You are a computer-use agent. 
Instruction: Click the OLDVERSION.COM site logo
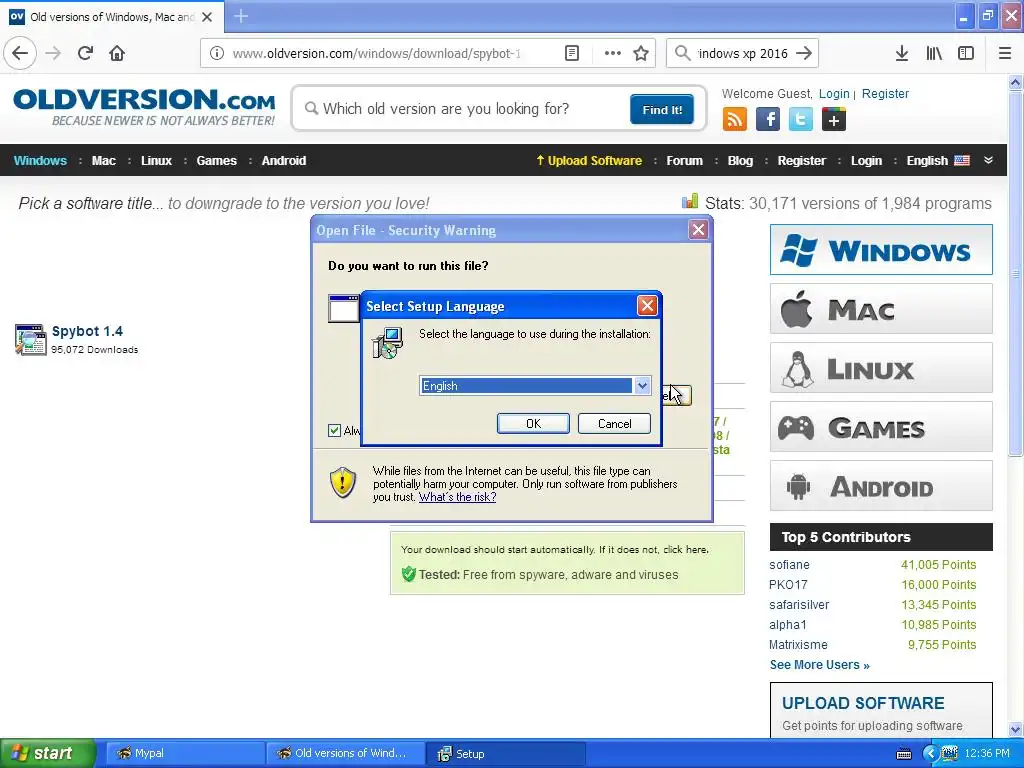(144, 106)
